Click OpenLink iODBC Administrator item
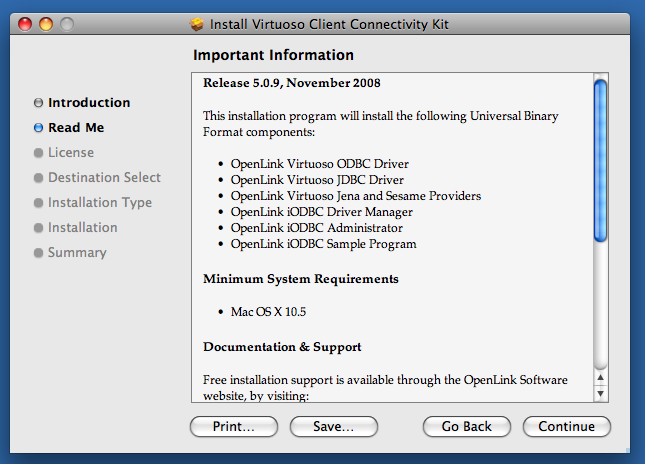Image resolution: width=645 pixels, height=464 pixels. point(317,228)
